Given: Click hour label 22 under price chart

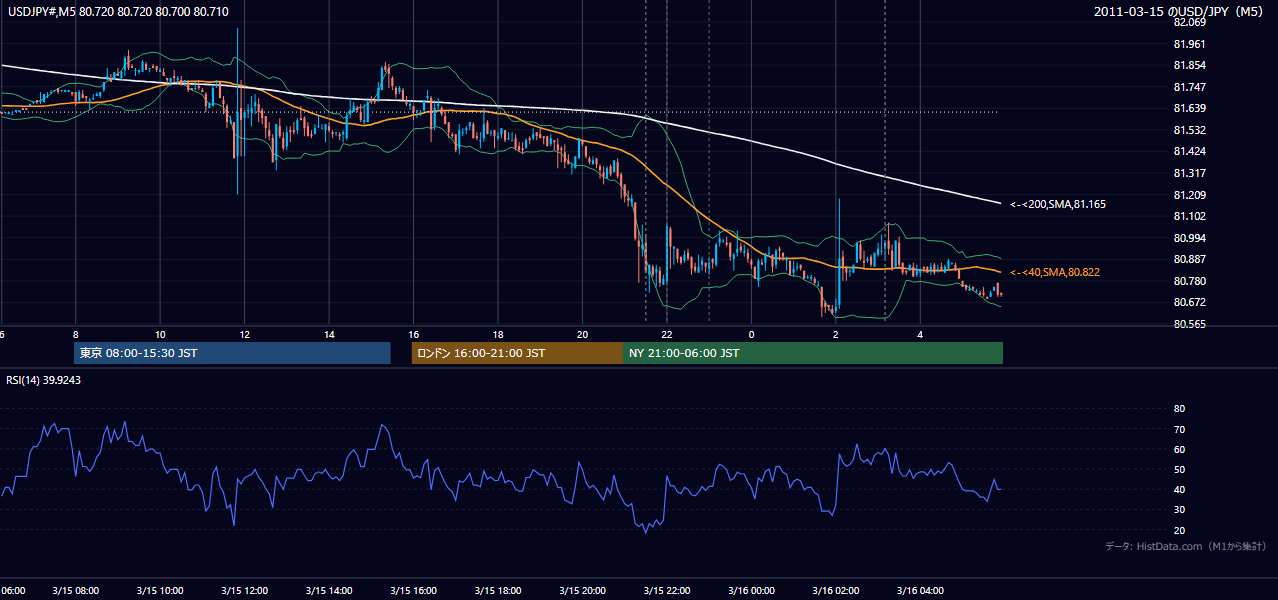Looking at the screenshot, I should (667, 333).
